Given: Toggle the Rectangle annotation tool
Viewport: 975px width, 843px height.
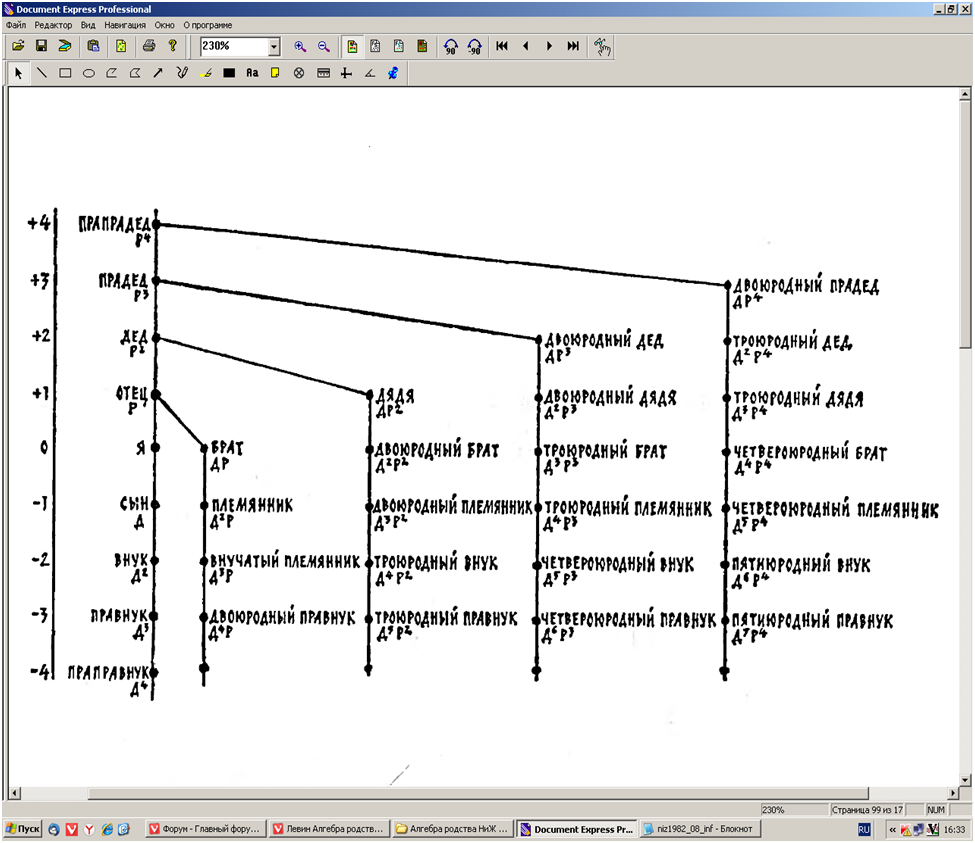Looking at the screenshot, I should 65,73.
